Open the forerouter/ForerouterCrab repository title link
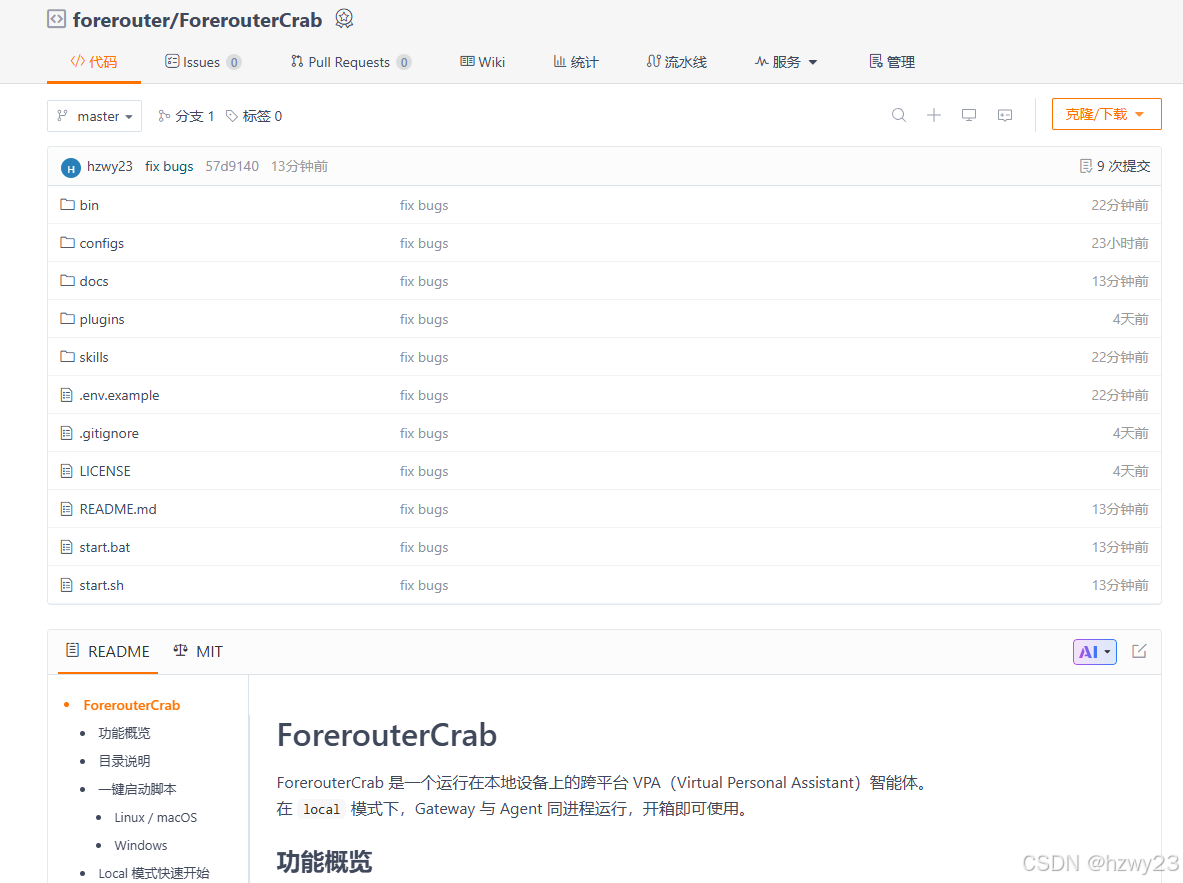The width and height of the screenshot is (1183, 883). click(198, 20)
